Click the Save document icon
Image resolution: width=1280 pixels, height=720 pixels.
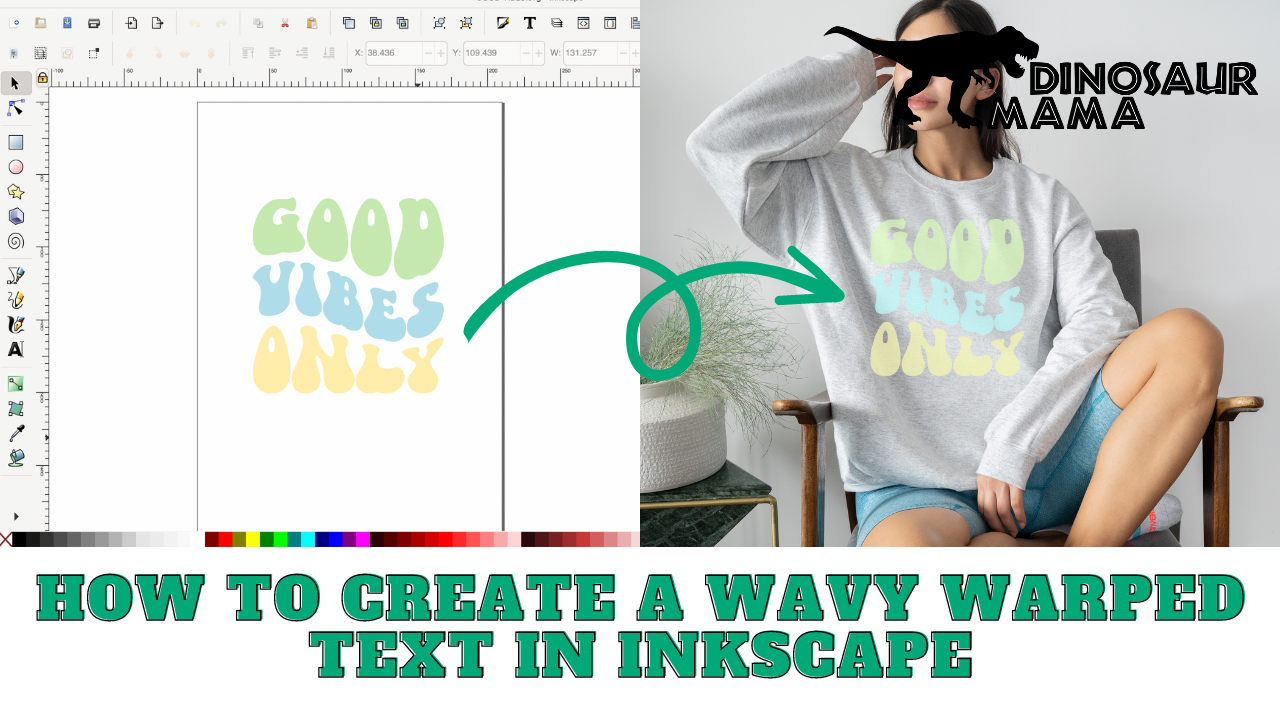click(x=67, y=22)
